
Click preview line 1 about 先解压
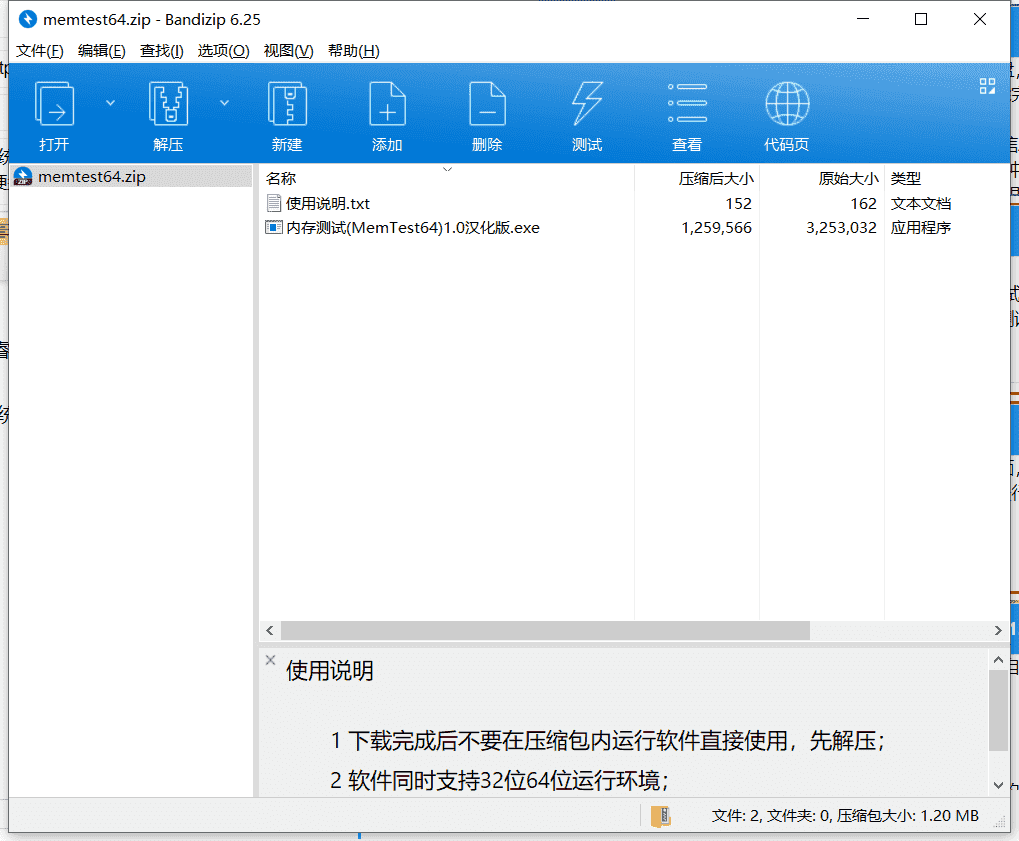tap(607, 740)
